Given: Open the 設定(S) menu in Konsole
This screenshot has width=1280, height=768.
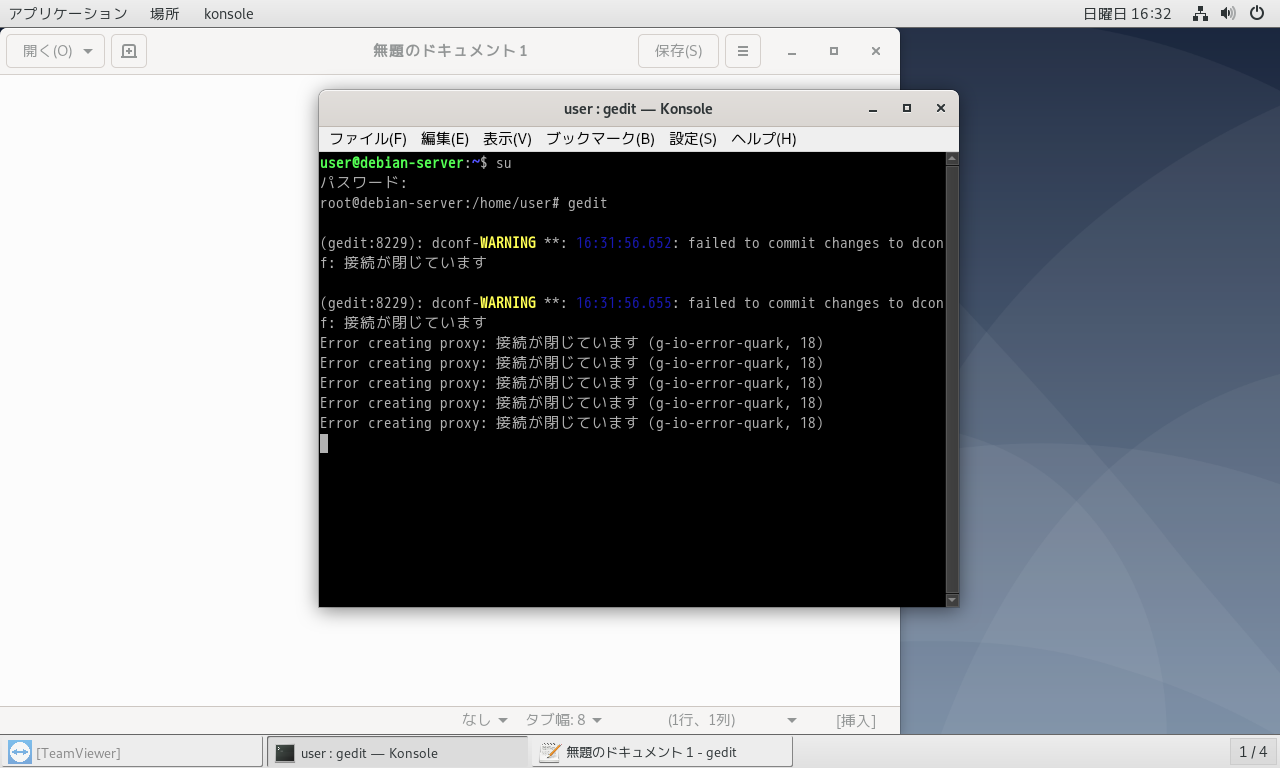Looking at the screenshot, I should point(692,139).
